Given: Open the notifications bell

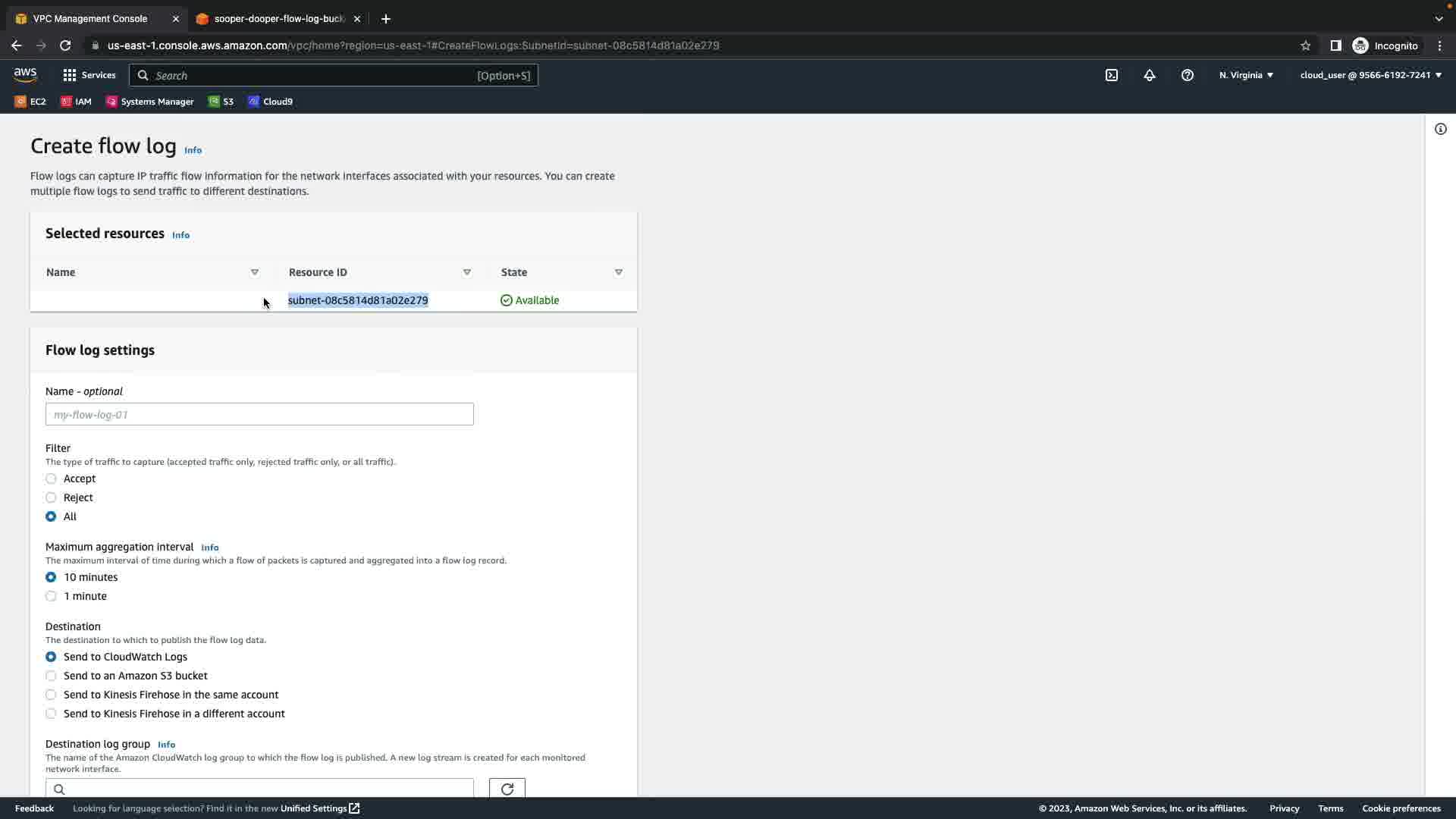Looking at the screenshot, I should click(x=1149, y=75).
